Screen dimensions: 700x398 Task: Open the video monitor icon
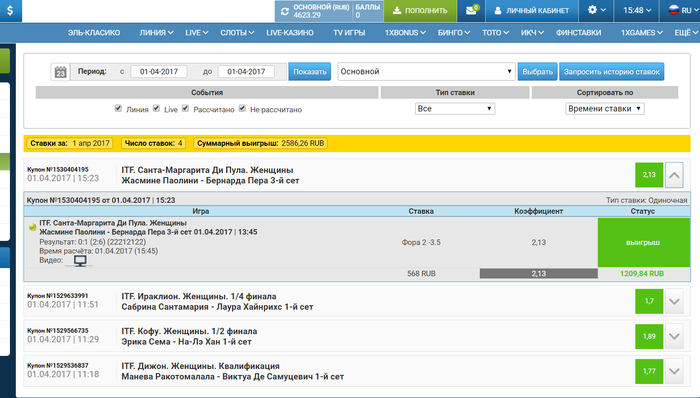pyautogui.click(x=80, y=261)
